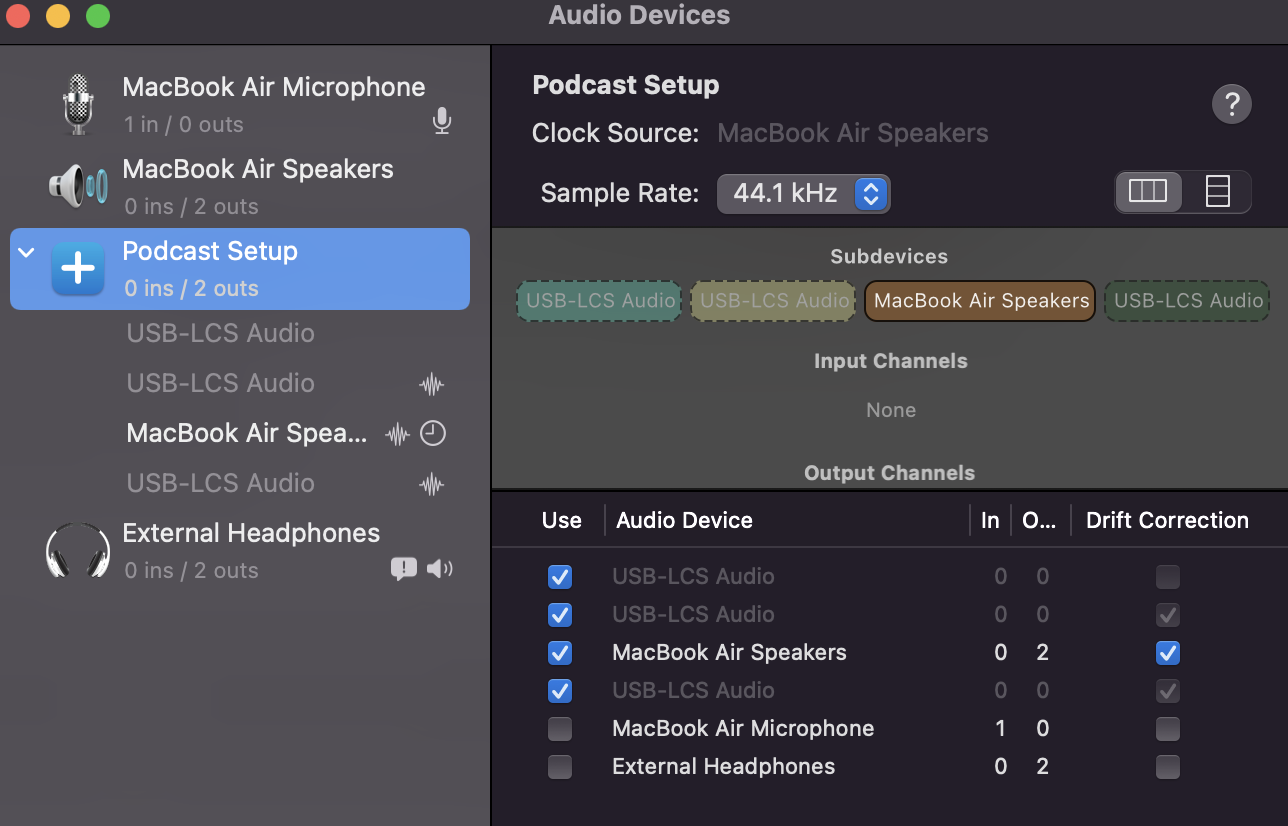Viewport: 1288px width, 826px height.
Task: Click the Audio Device column header
Action: (685, 521)
